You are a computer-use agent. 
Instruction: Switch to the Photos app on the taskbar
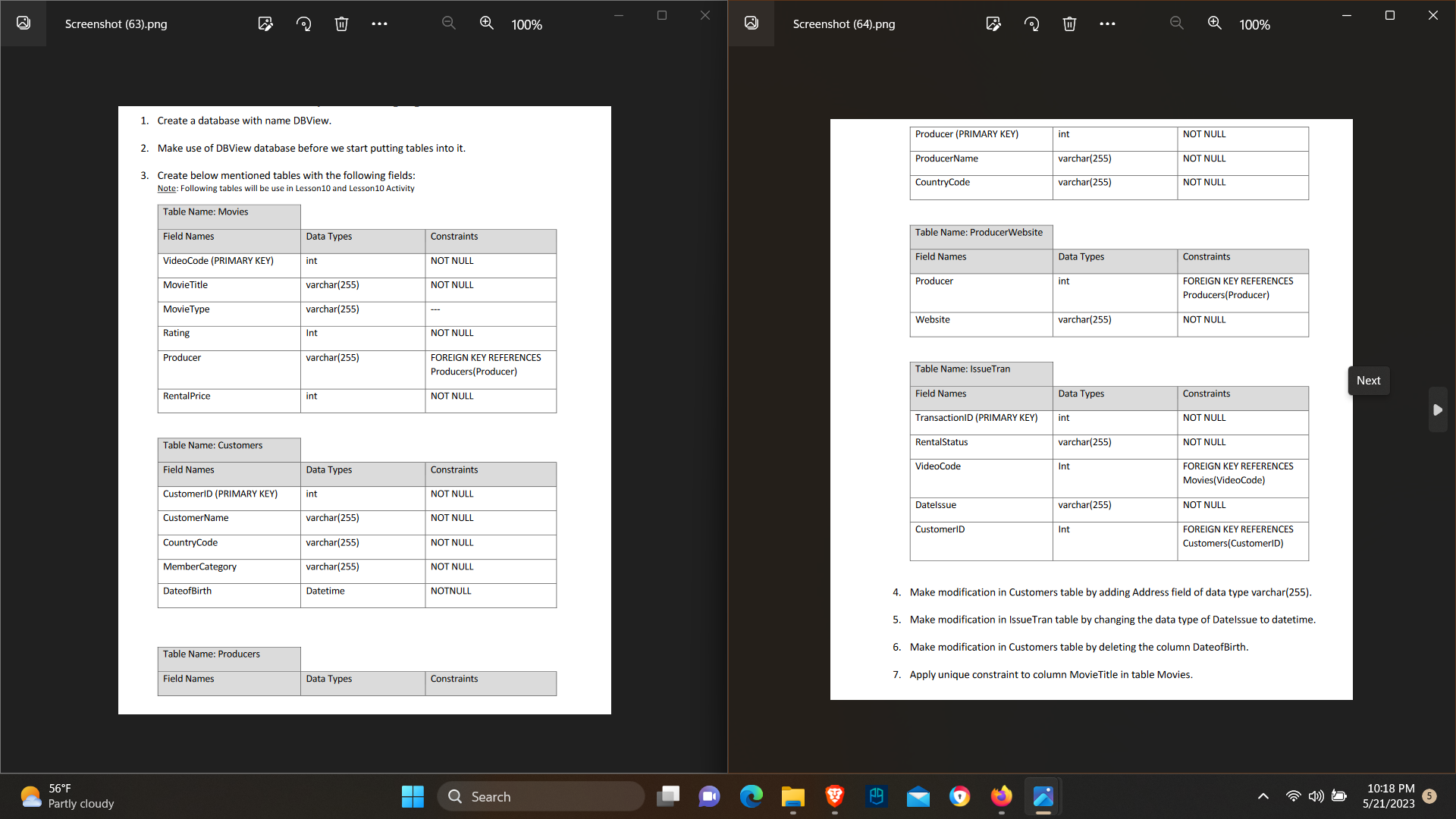coord(1043,796)
